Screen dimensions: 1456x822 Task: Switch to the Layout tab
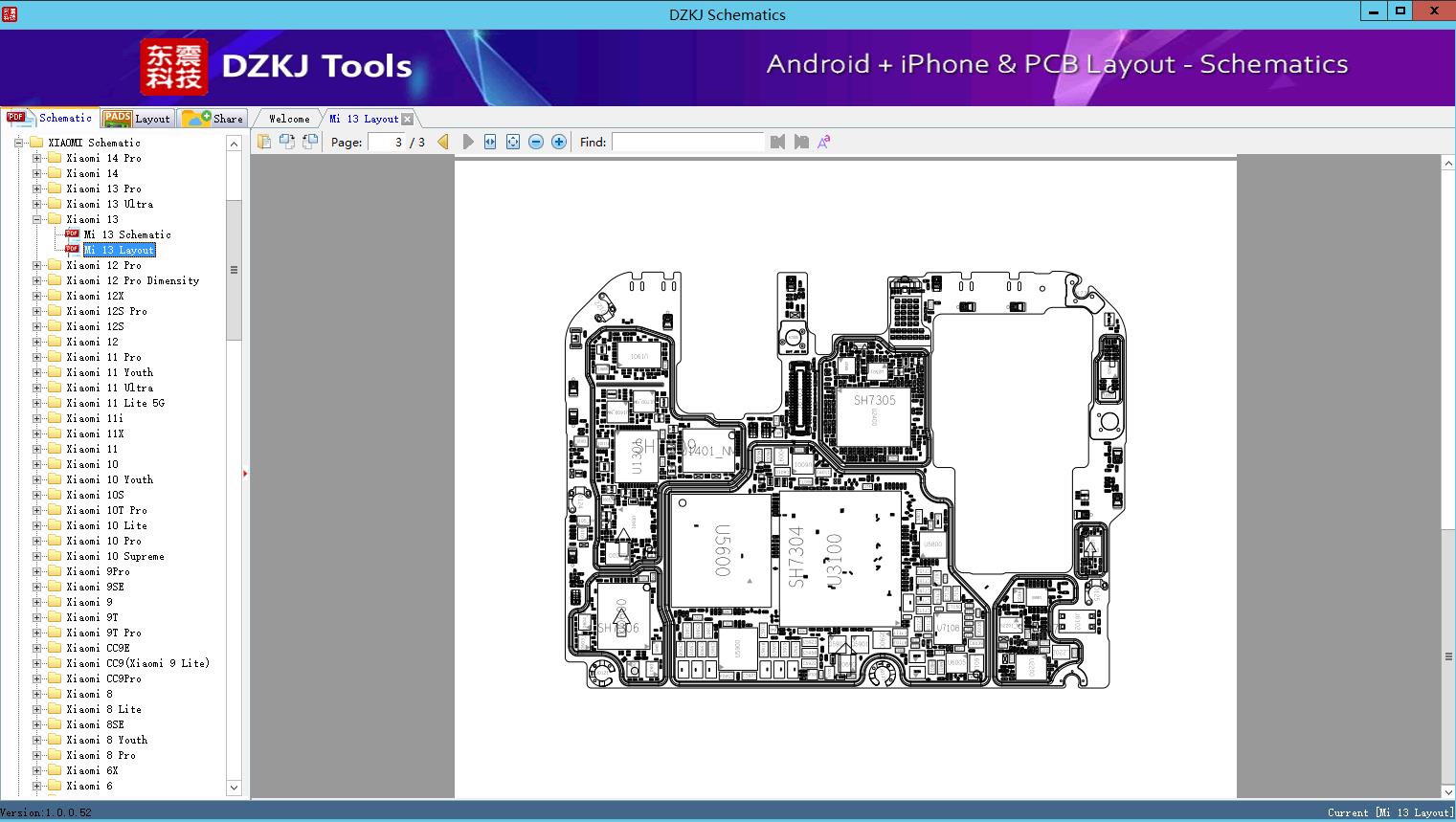[x=137, y=119]
